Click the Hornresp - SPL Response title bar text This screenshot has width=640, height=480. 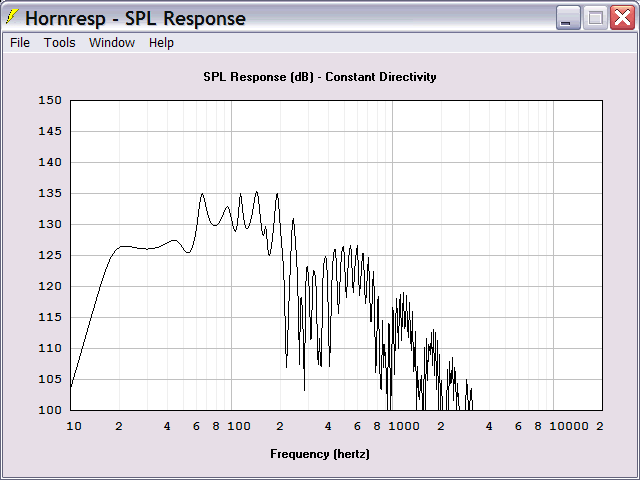(x=135, y=18)
